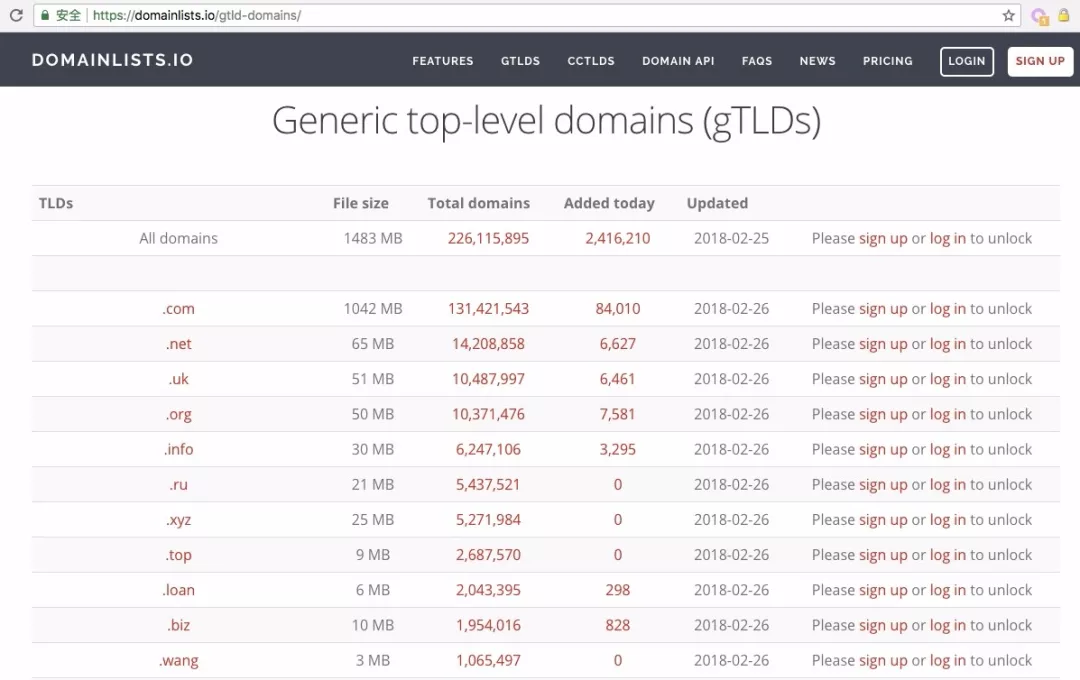The height and width of the screenshot is (680, 1080).
Task: Click "log in" link in the .net row
Action: coord(947,344)
